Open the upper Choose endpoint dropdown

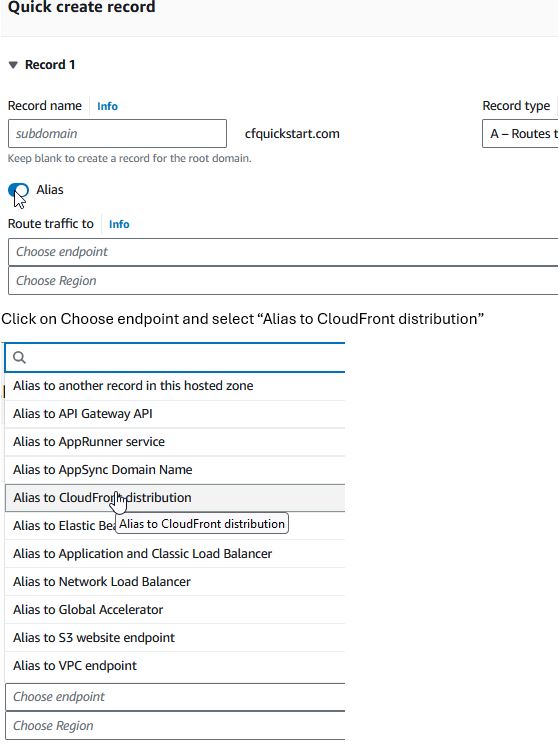(x=283, y=252)
